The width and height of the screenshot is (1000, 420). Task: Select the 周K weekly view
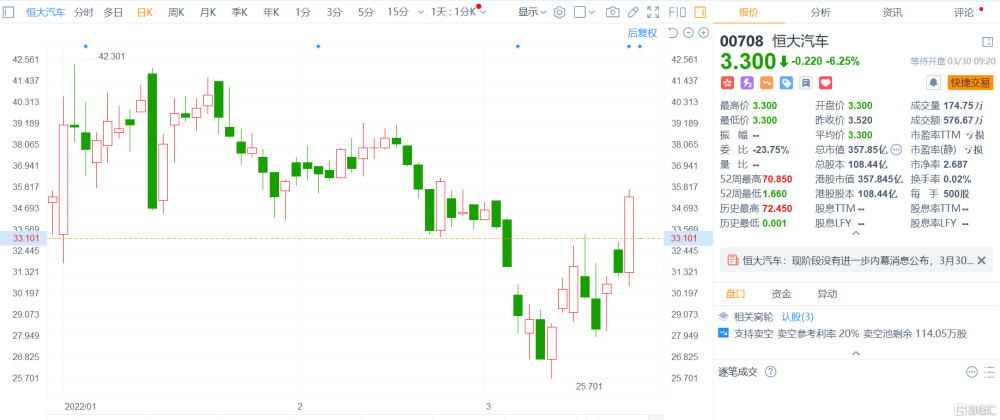(x=176, y=12)
